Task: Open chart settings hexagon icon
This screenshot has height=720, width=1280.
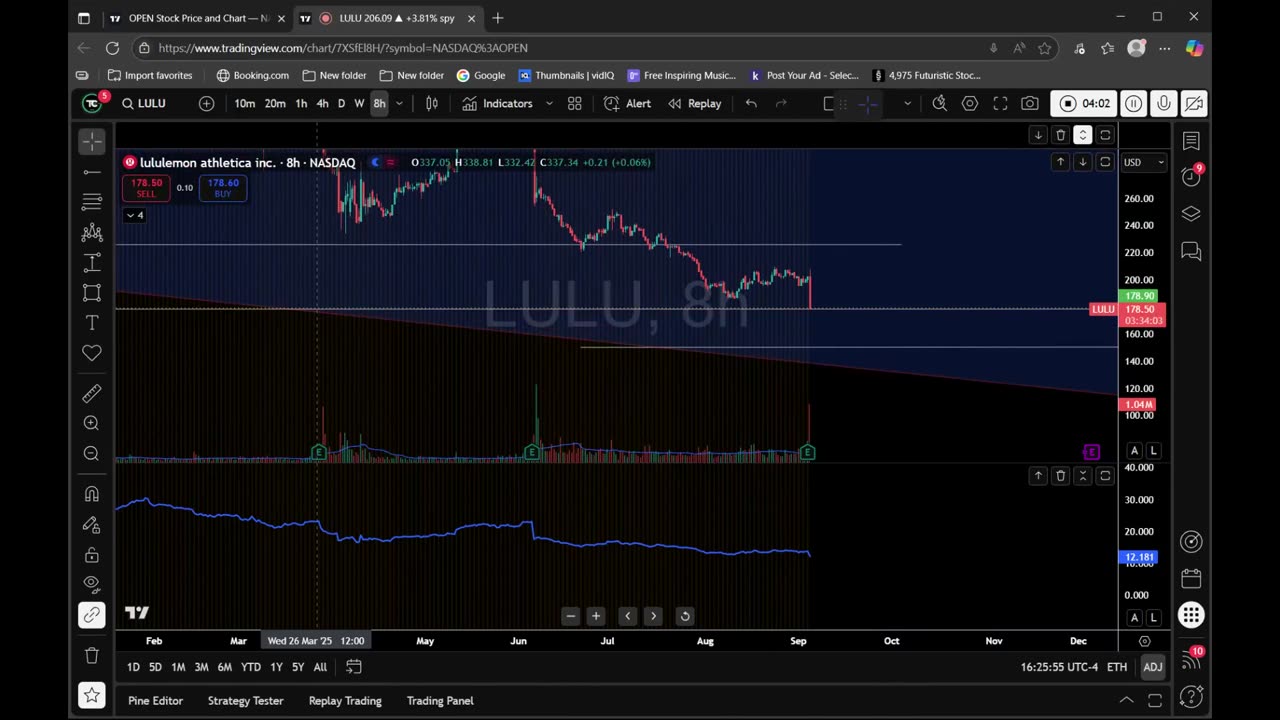Action: pyautogui.click(x=969, y=103)
